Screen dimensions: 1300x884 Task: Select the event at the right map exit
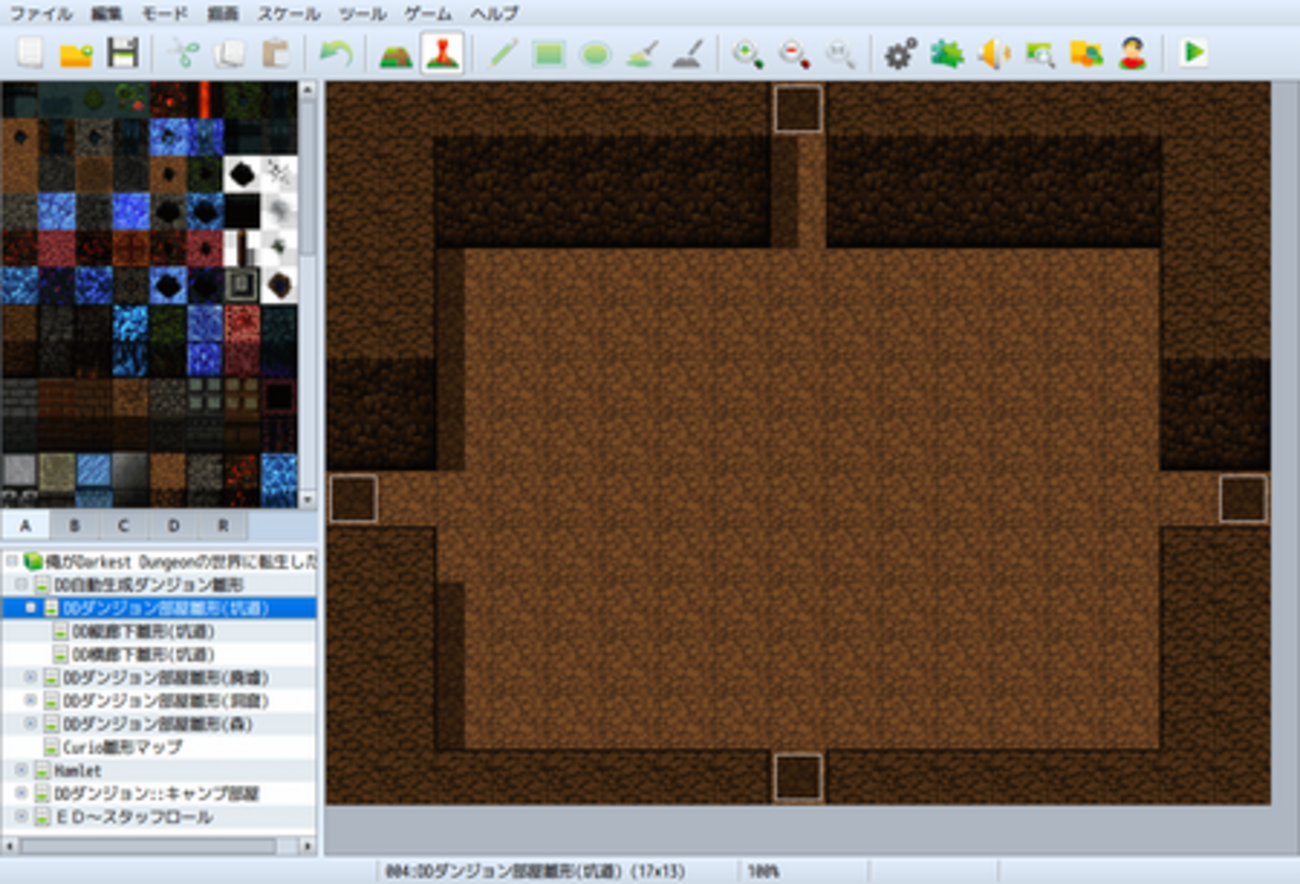pyautogui.click(x=1243, y=499)
